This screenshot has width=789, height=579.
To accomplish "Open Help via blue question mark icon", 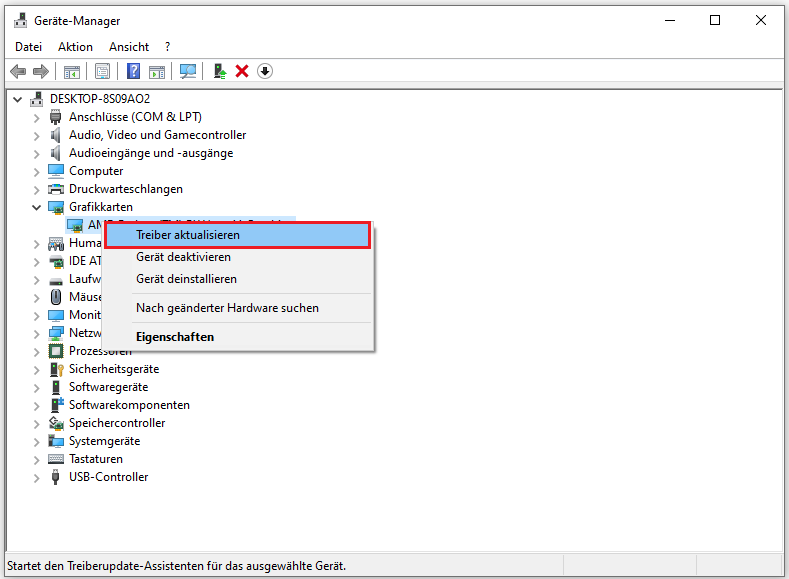I will click(133, 71).
